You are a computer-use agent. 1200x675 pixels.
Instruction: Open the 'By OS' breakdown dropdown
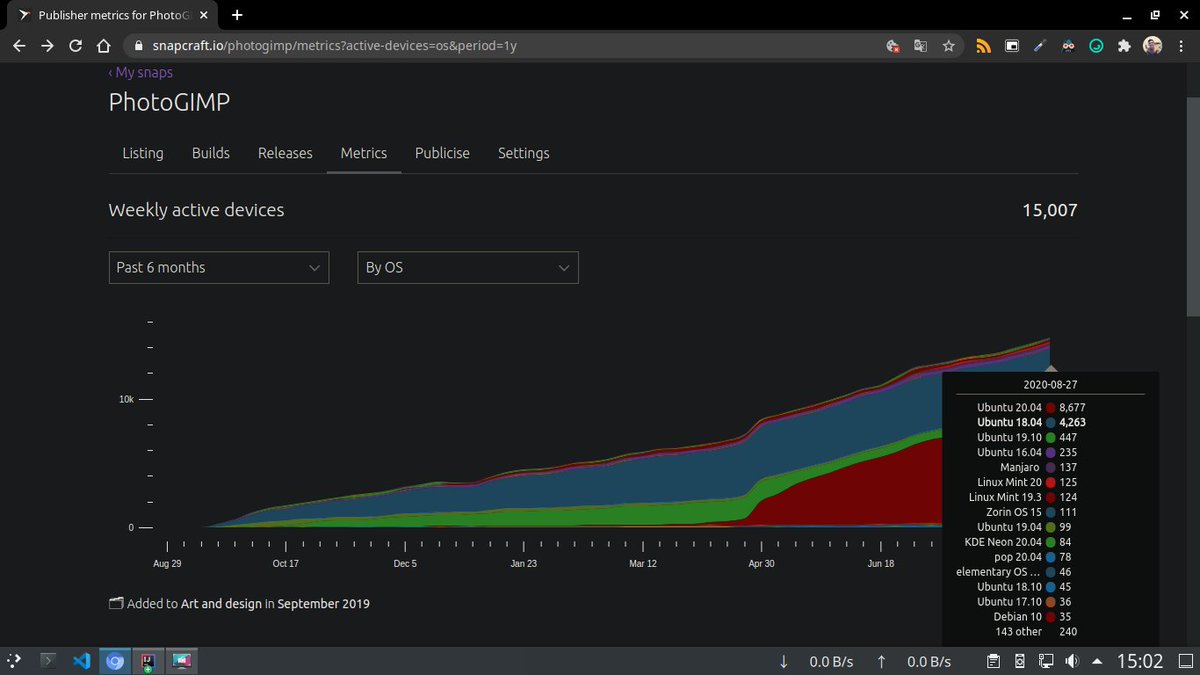pos(468,267)
